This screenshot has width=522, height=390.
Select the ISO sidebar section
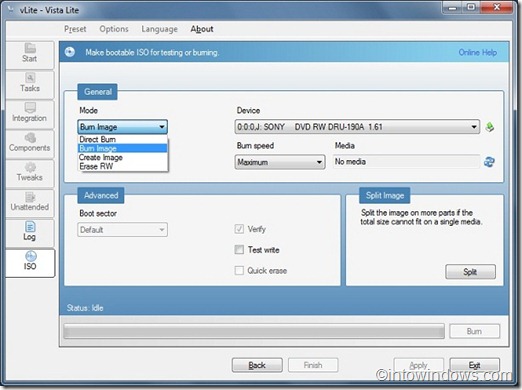30,262
